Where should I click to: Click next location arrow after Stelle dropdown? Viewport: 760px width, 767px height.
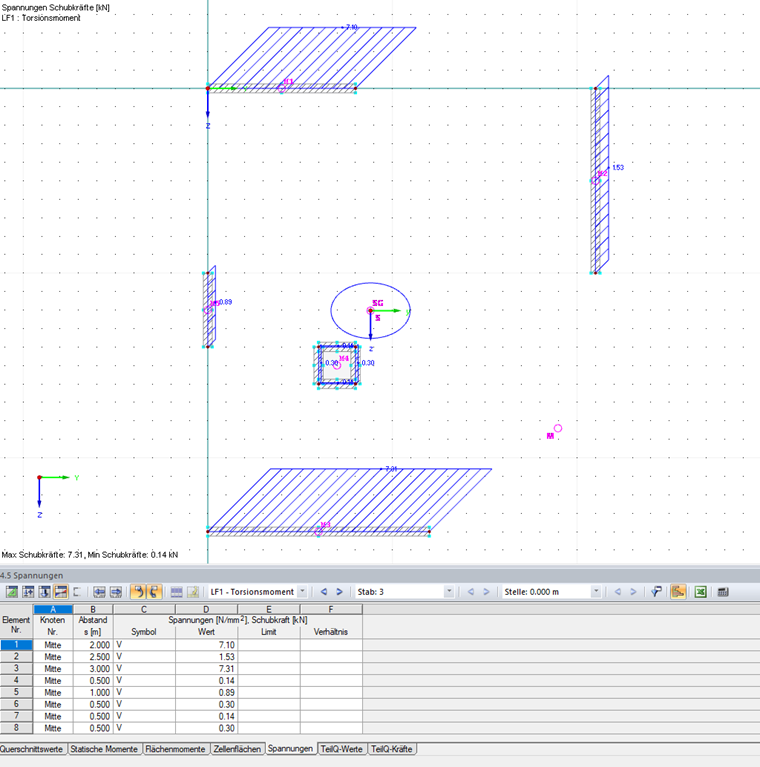coord(633,592)
